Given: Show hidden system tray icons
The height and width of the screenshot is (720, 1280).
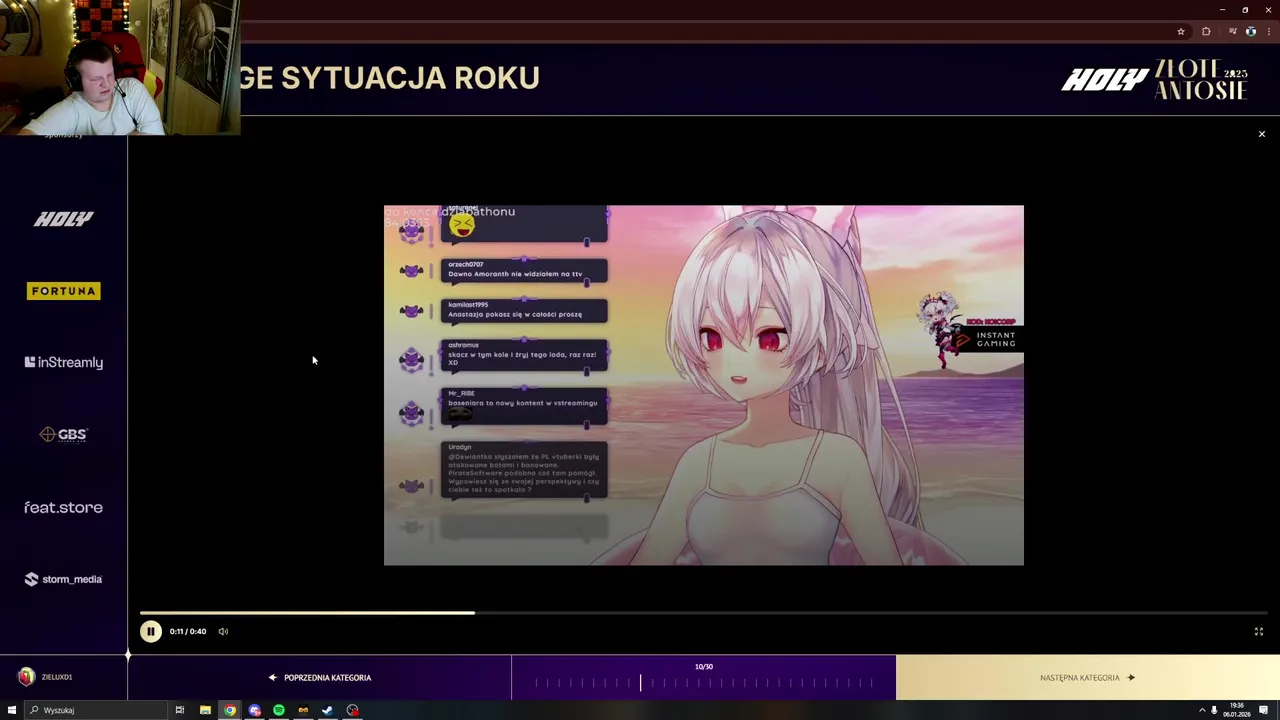Looking at the screenshot, I should point(1202,710).
